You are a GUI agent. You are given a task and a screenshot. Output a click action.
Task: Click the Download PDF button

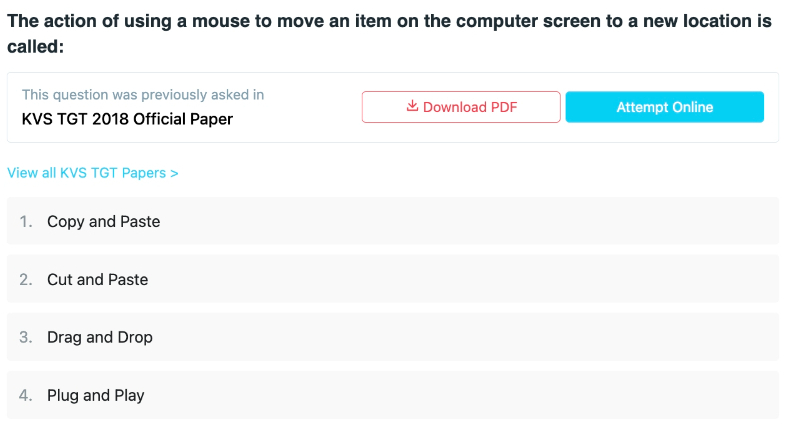click(x=461, y=107)
